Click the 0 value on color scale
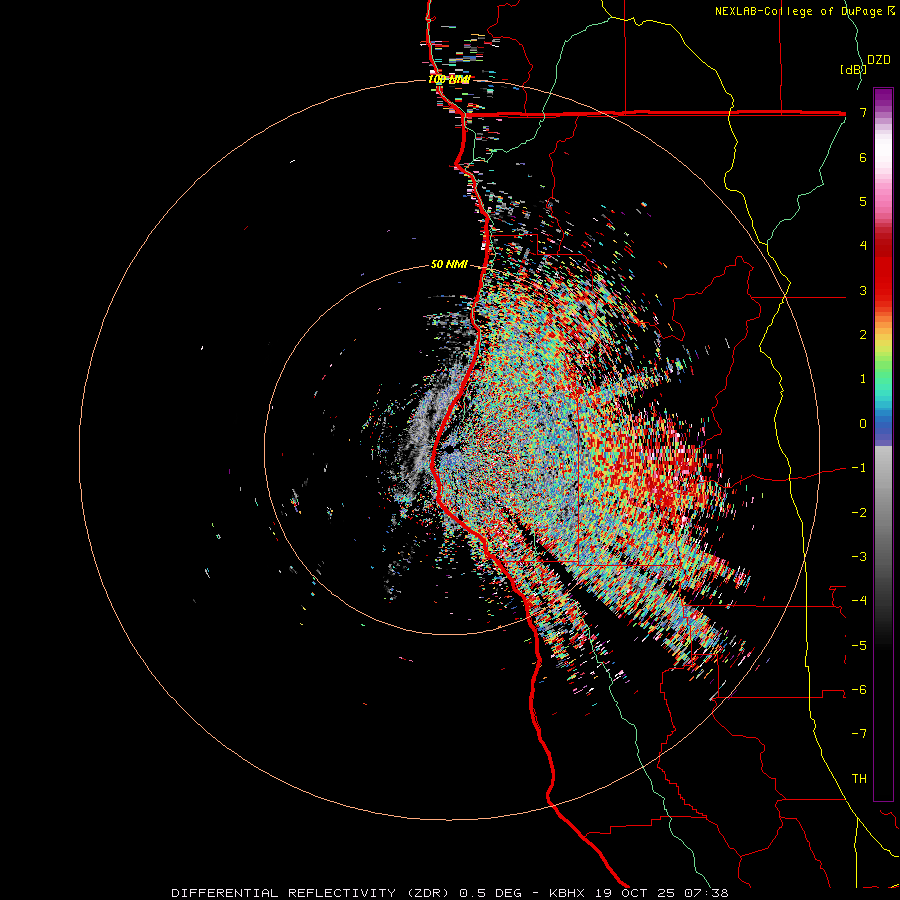Screen dimensions: 900x900 click(863, 424)
